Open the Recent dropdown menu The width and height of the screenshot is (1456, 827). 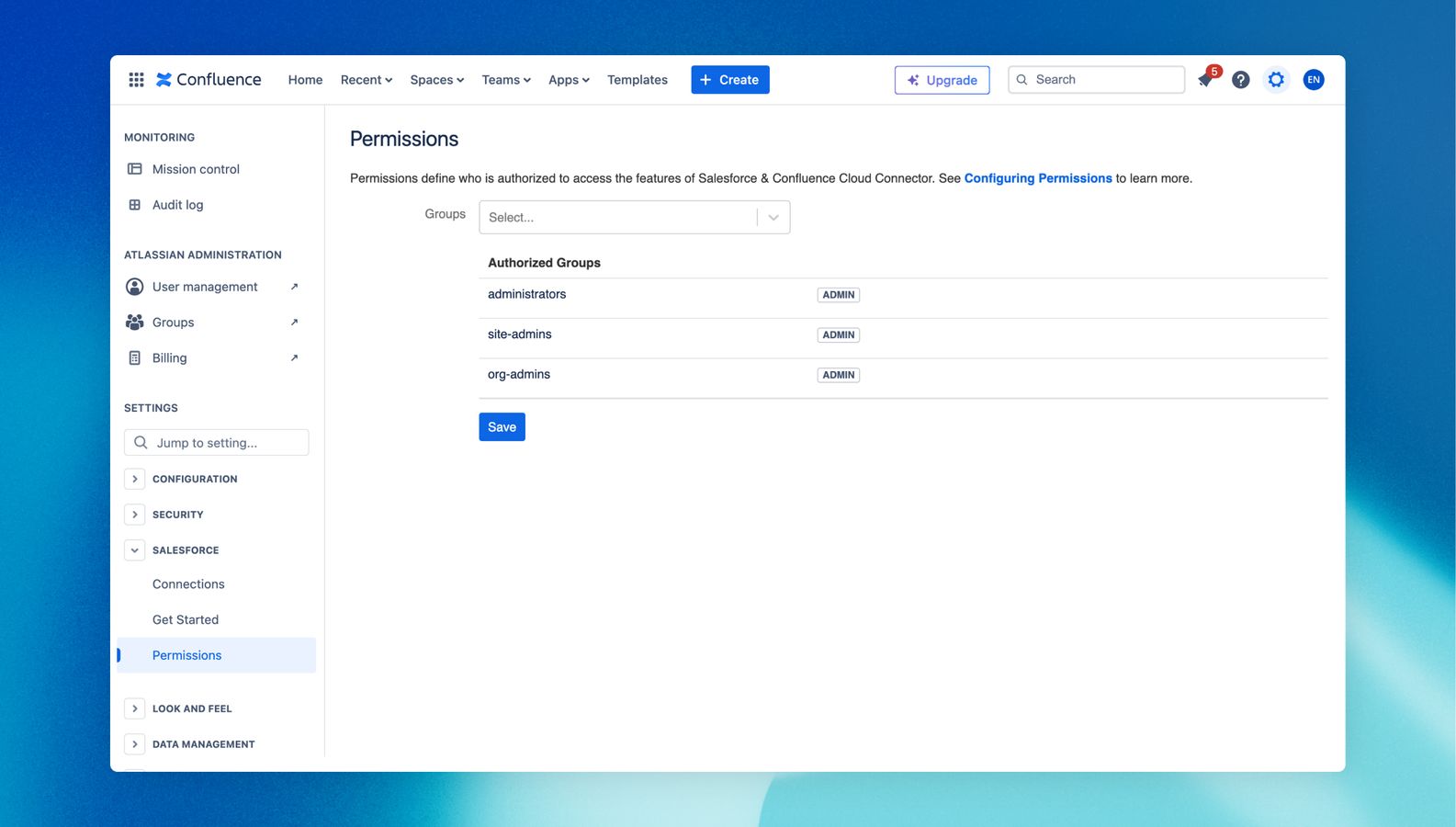[366, 80]
